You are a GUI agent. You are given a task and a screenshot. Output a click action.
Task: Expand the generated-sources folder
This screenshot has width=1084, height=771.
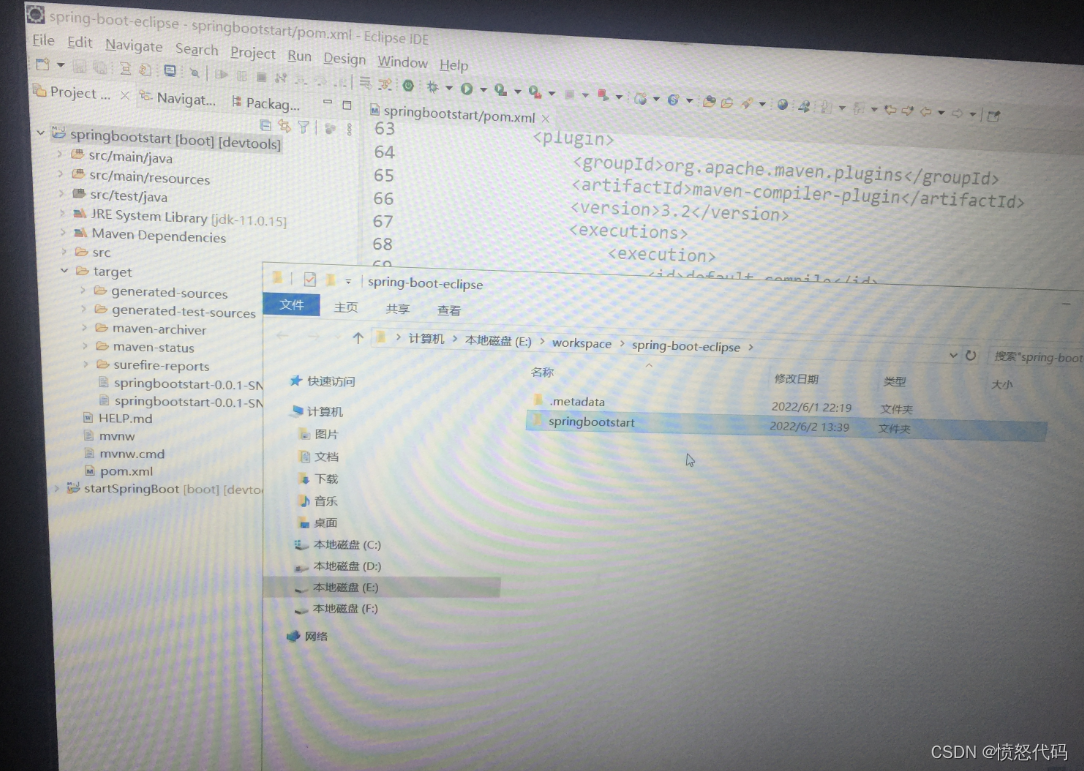(x=83, y=290)
